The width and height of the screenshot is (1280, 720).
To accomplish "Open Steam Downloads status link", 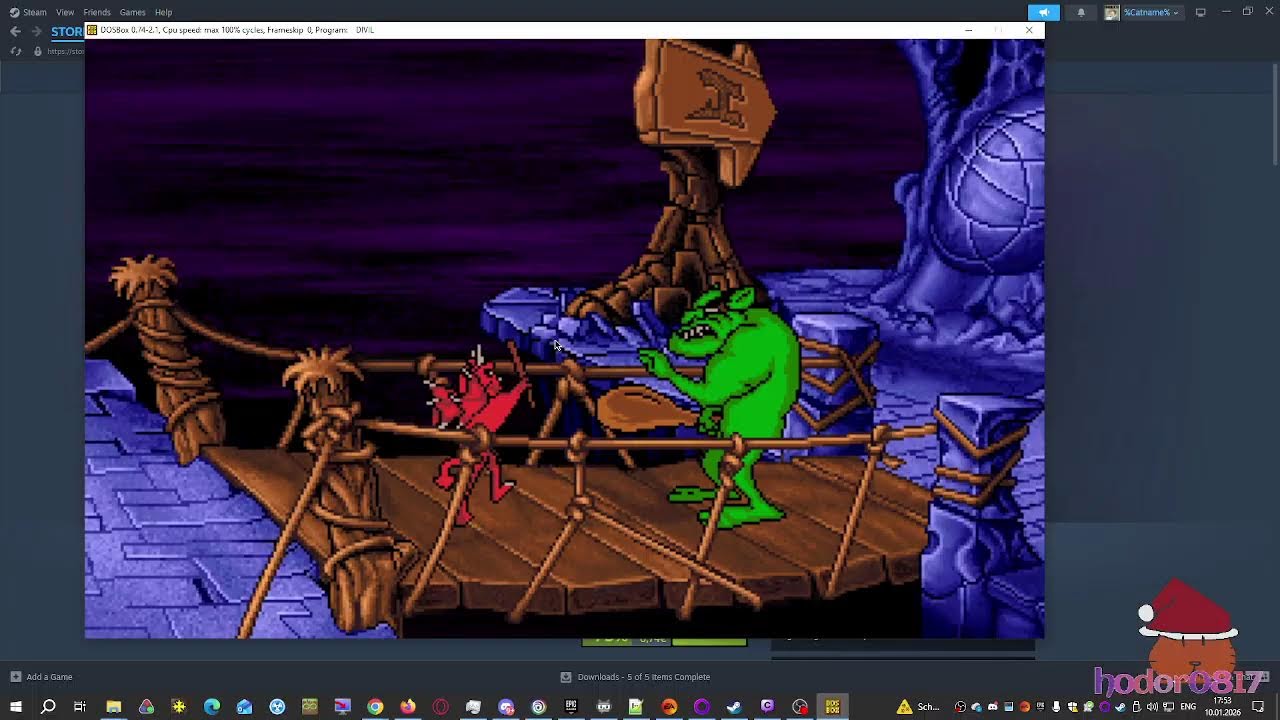I will [x=636, y=677].
